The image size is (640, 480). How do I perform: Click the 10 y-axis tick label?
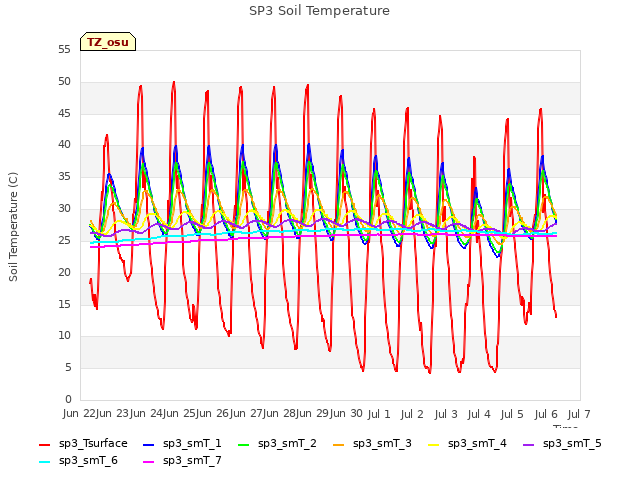[64, 336]
